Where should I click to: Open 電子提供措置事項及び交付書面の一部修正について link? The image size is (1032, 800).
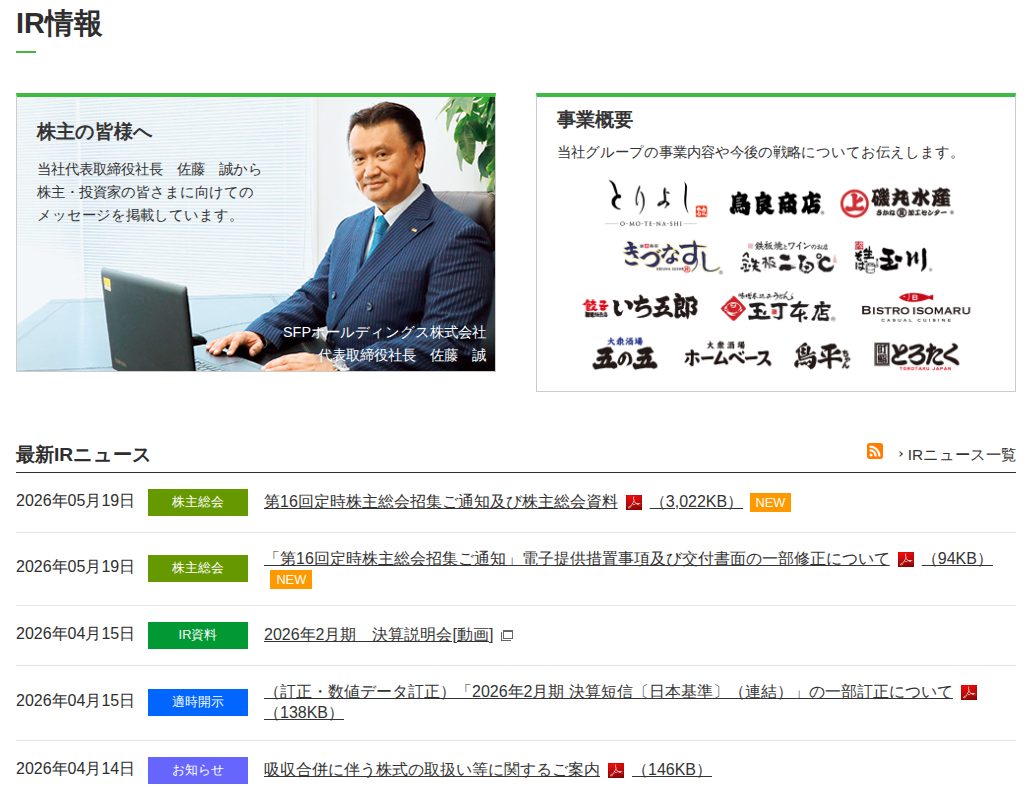click(577, 559)
